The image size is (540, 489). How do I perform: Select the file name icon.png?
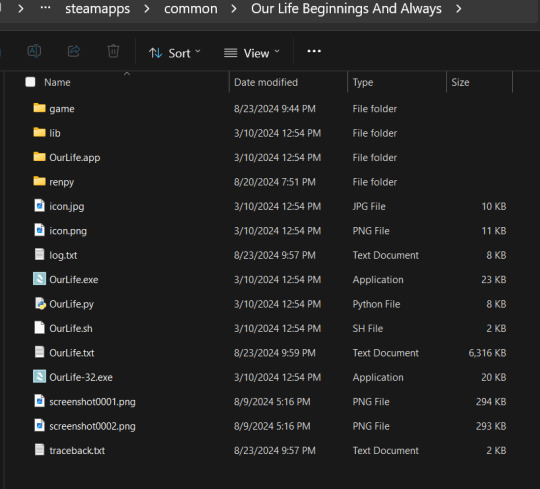pyautogui.click(x=68, y=231)
